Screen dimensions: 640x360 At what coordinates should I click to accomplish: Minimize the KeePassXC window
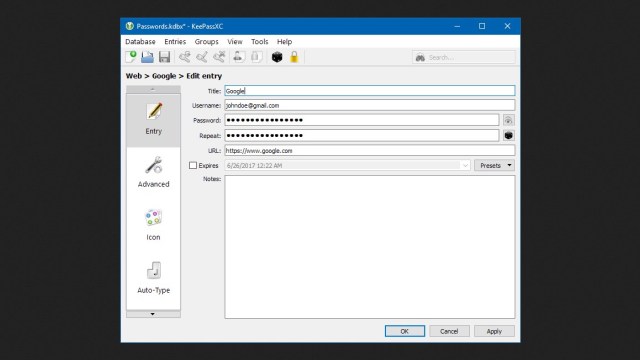coord(457,26)
